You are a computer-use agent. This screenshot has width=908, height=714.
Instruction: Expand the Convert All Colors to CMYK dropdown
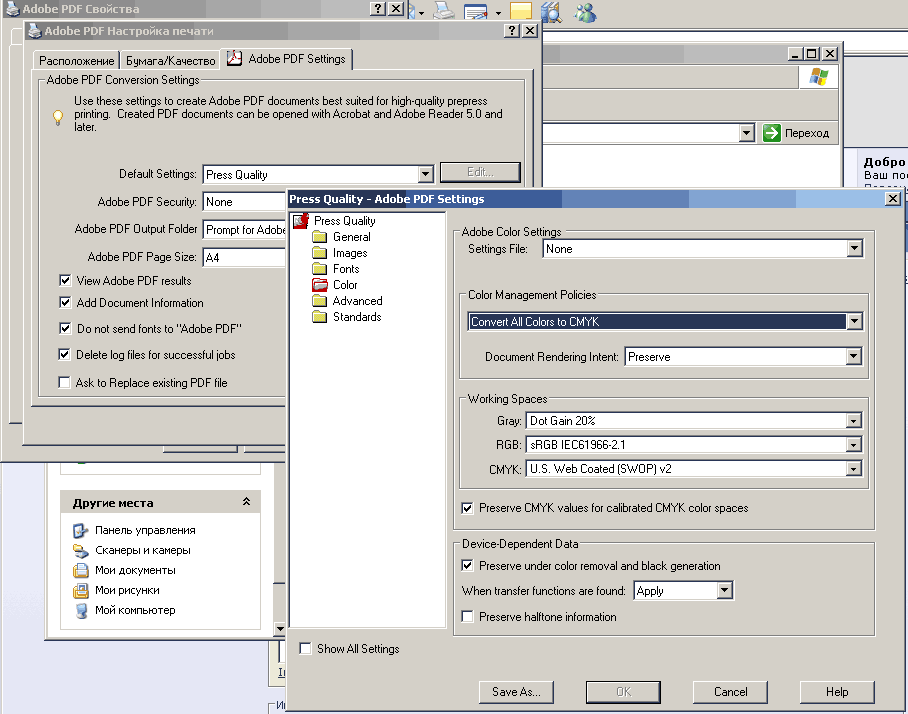point(854,321)
